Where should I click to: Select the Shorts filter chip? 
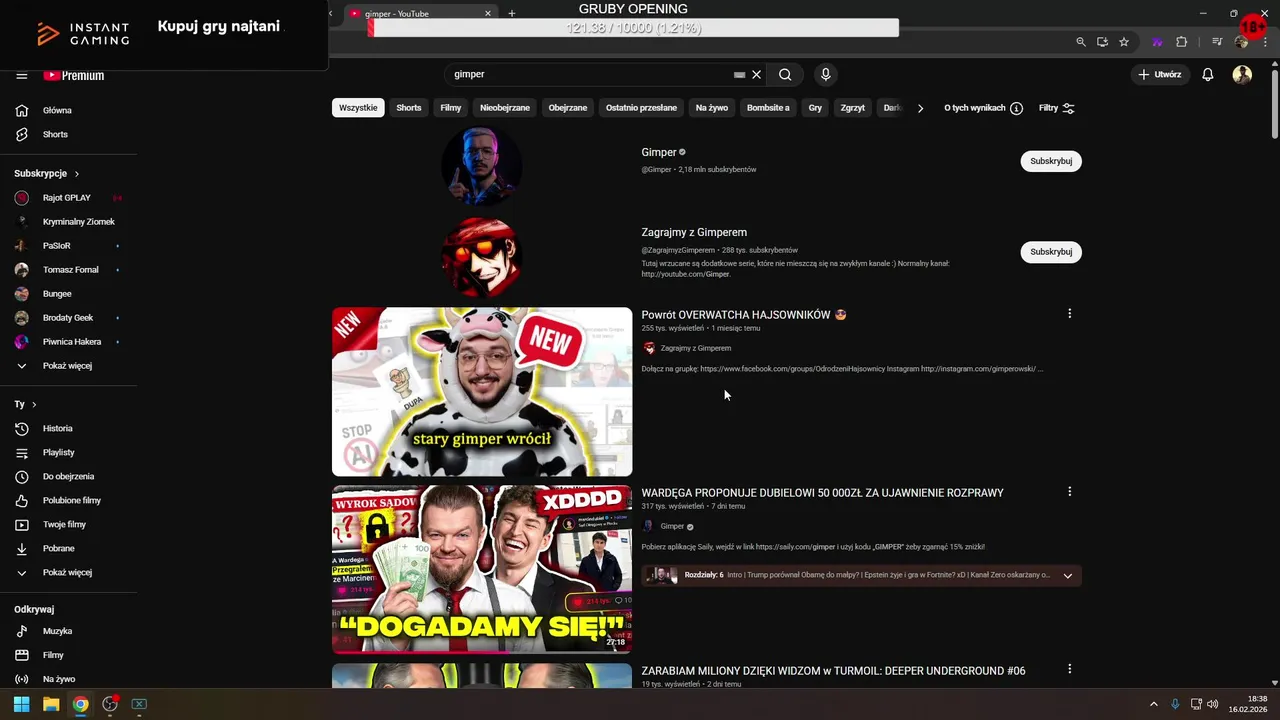point(409,108)
